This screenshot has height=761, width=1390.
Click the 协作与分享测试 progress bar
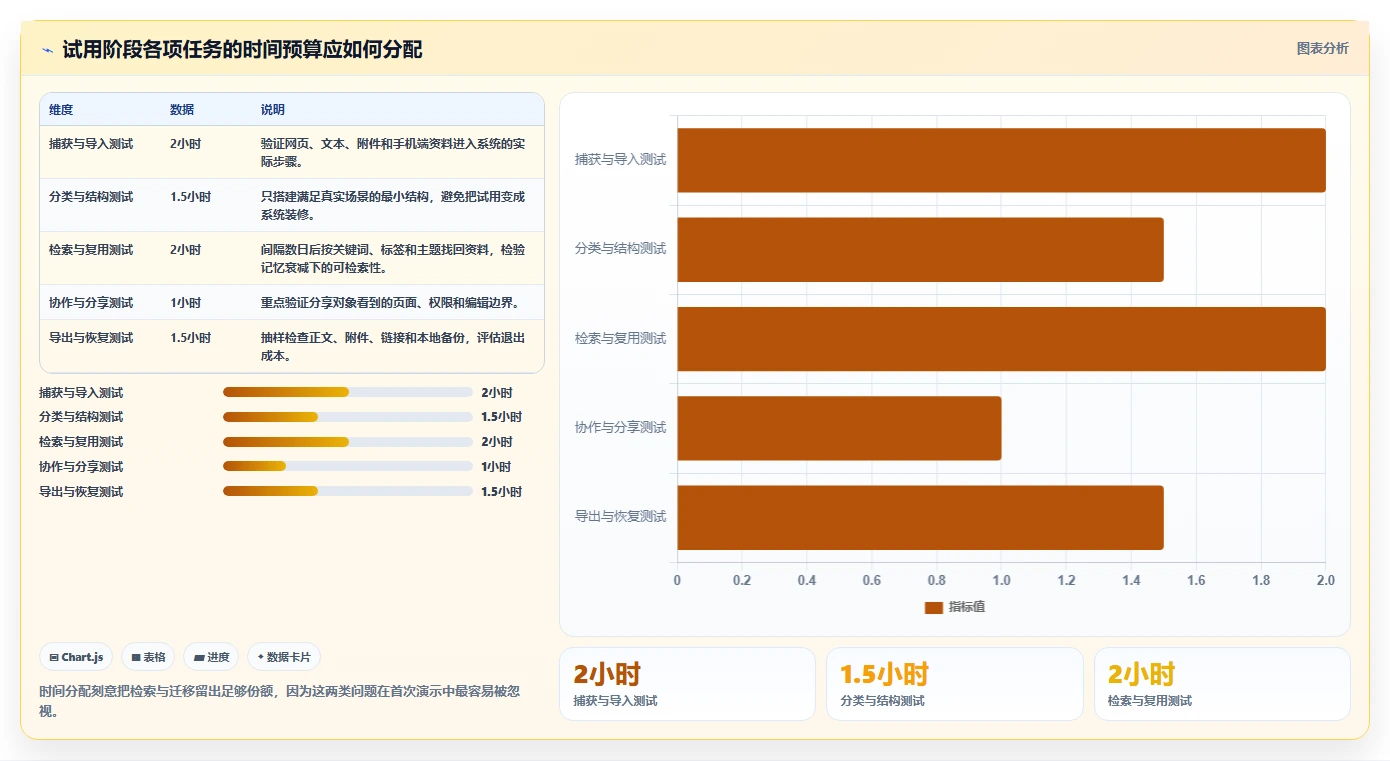(x=348, y=466)
